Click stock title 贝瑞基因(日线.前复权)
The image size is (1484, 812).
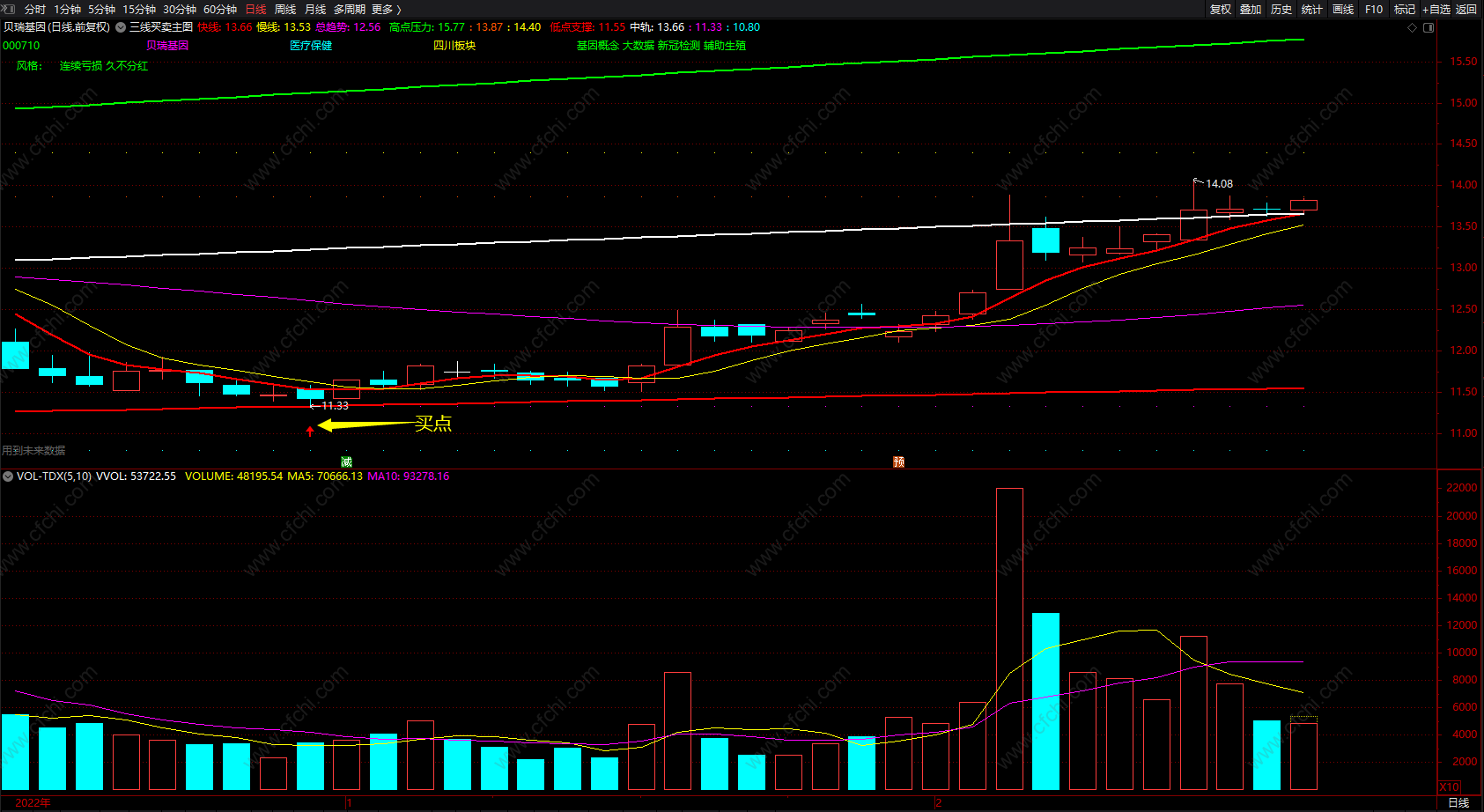pos(56,27)
